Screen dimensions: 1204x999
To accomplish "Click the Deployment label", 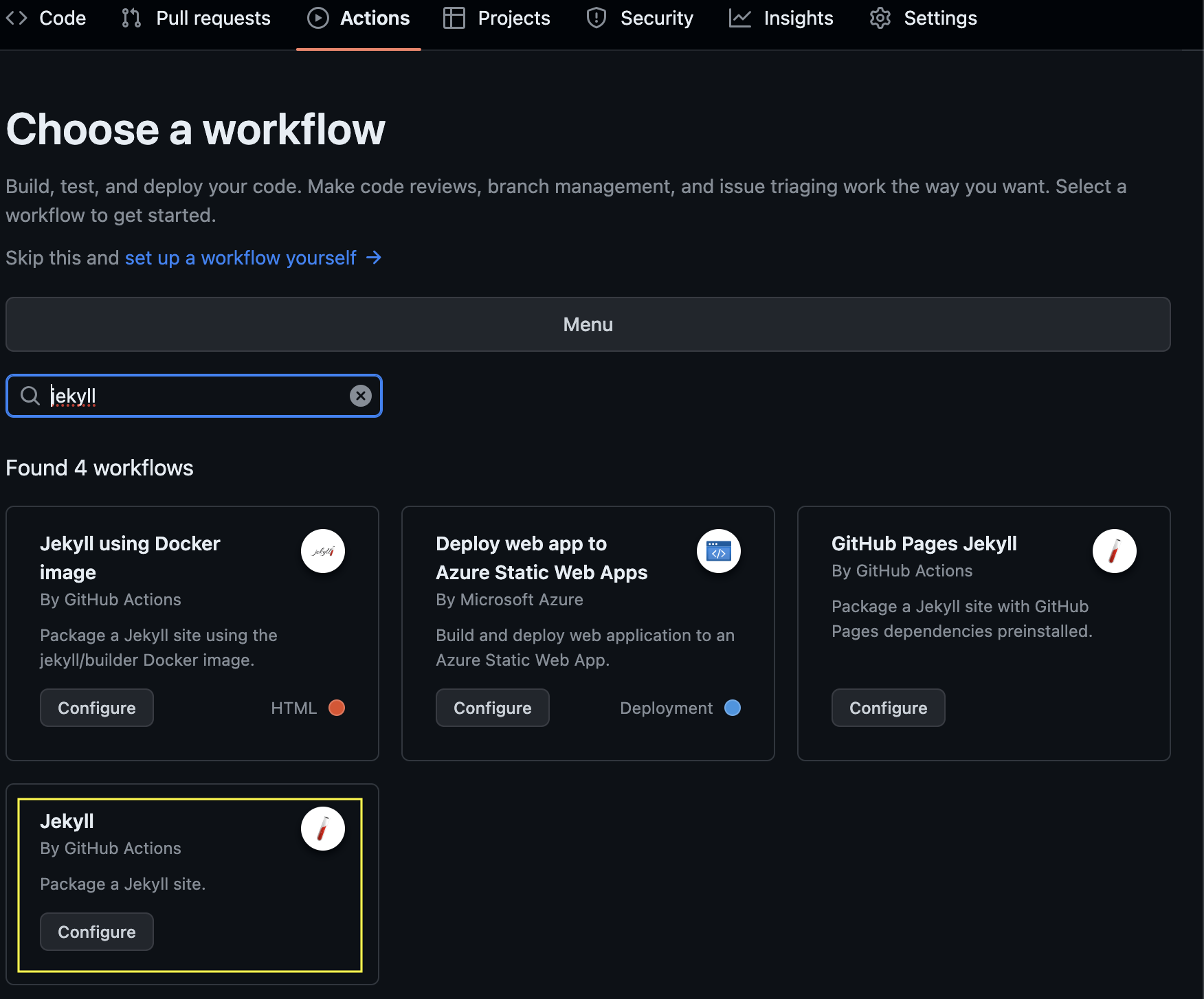I will pyautogui.click(x=667, y=708).
